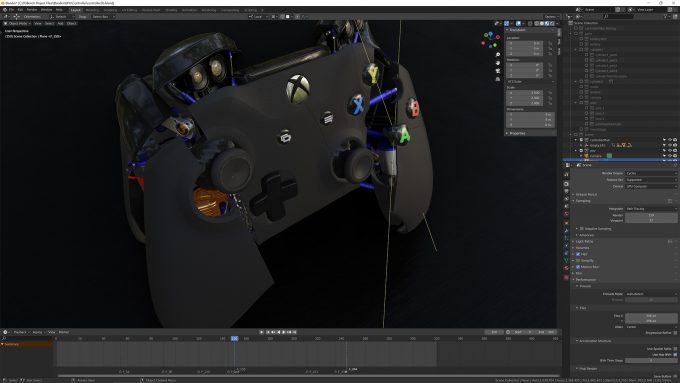
Task: Open the Integrator dropdown showing Path Tracing
Action: point(651,209)
